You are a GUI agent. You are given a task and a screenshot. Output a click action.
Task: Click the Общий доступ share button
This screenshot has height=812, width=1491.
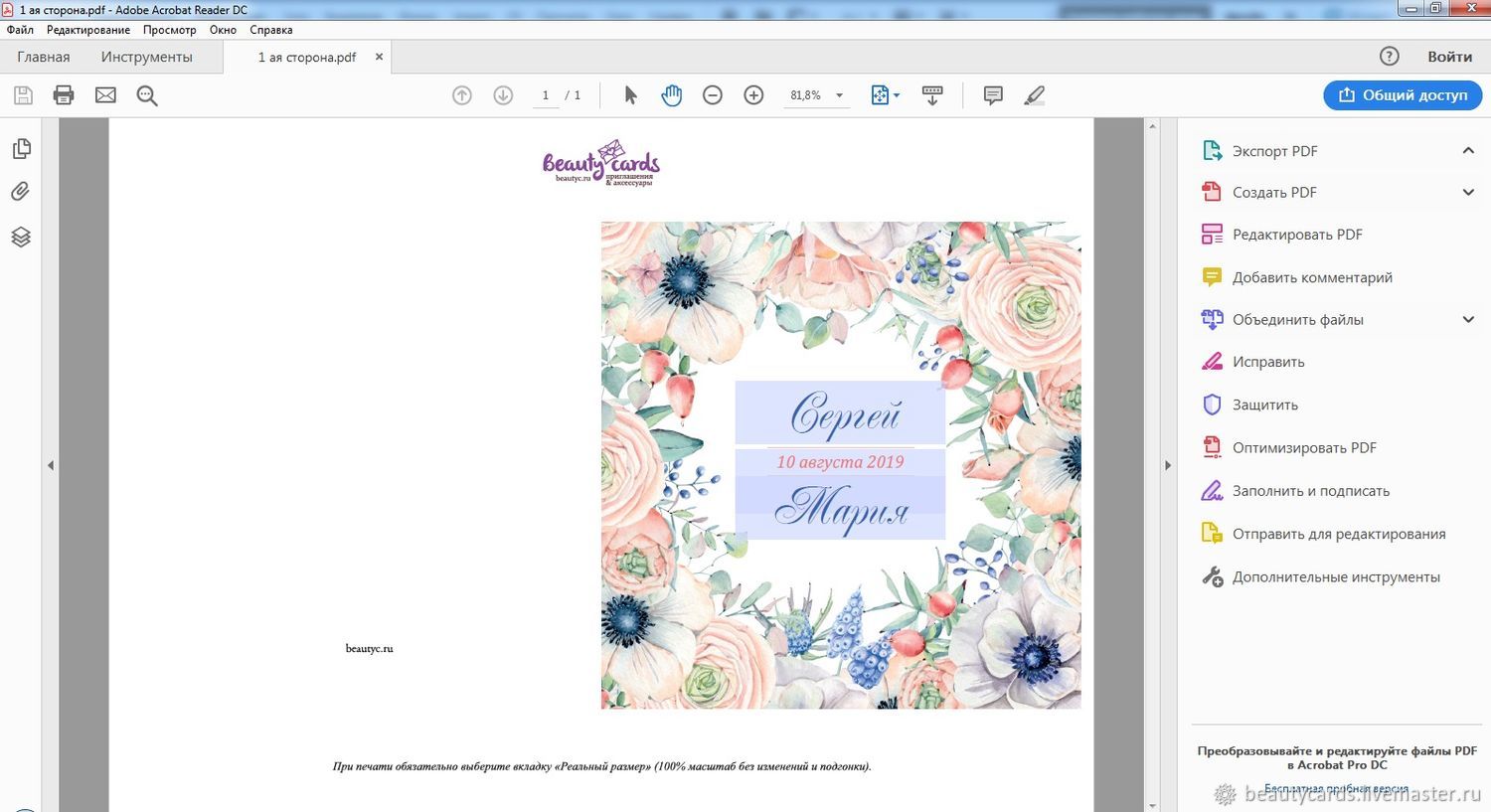(x=1403, y=95)
